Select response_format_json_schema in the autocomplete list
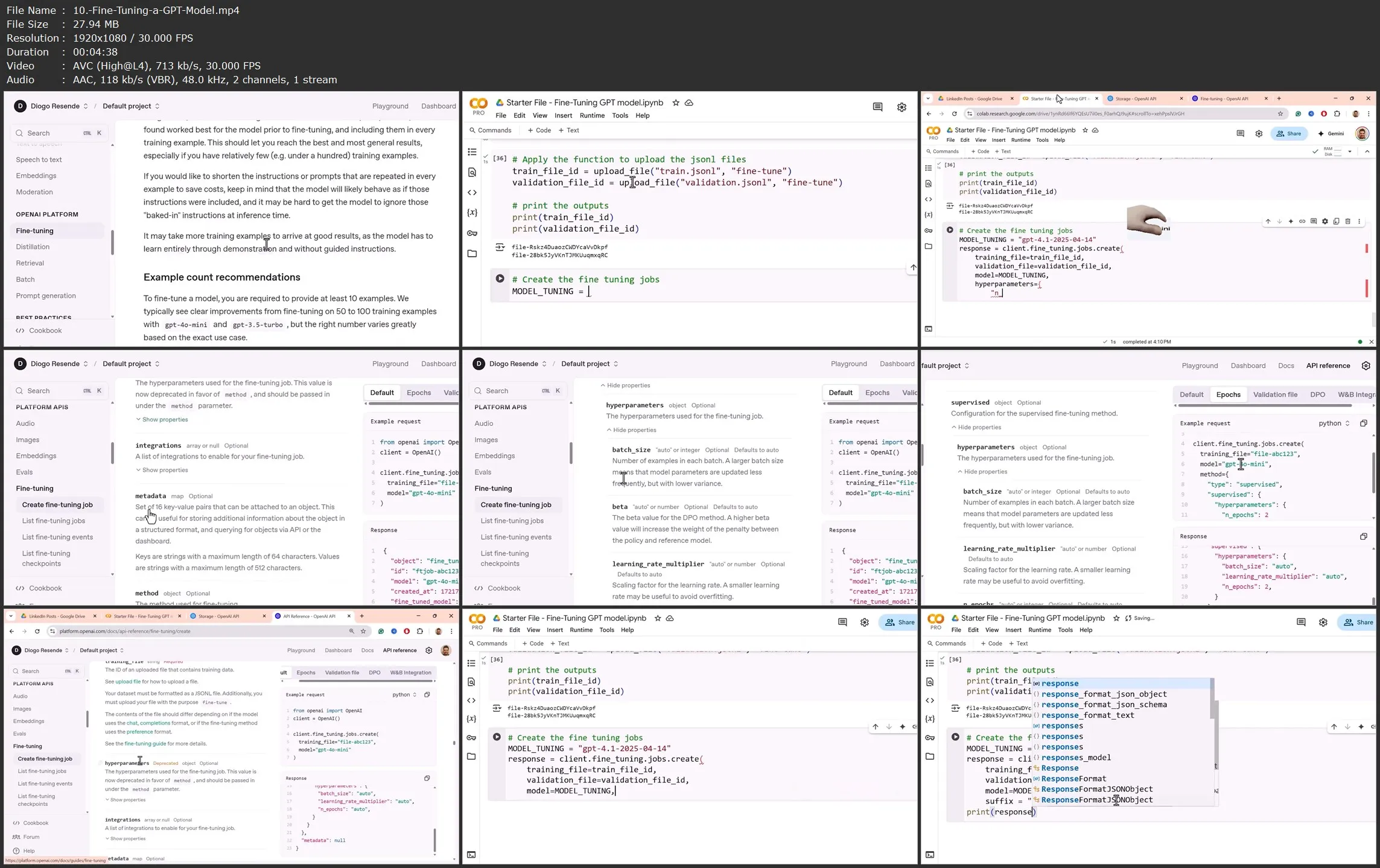1380x868 pixels. point(1104,705)
